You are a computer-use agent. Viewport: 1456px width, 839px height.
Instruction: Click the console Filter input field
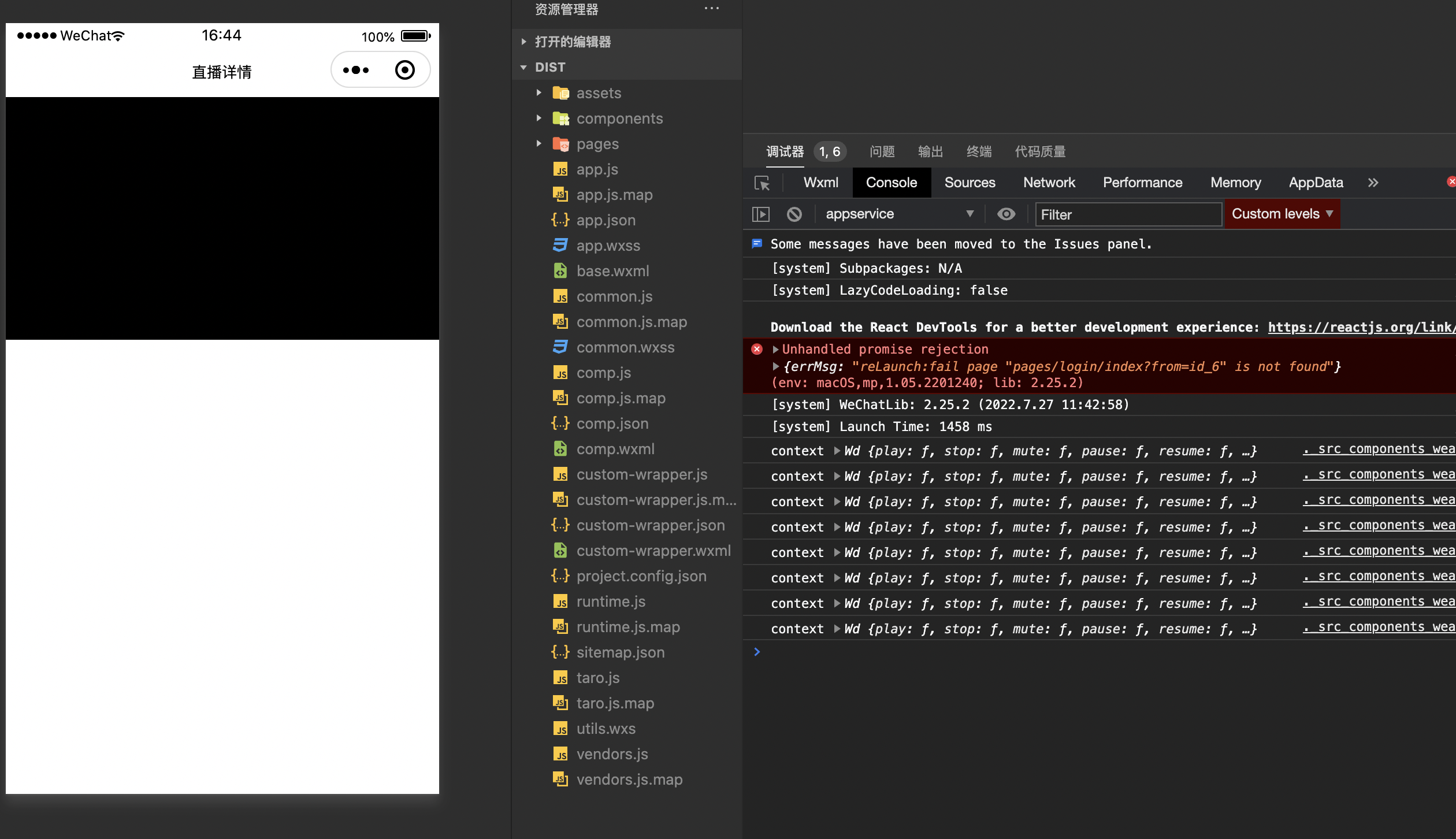click(x=1128, y=215)
